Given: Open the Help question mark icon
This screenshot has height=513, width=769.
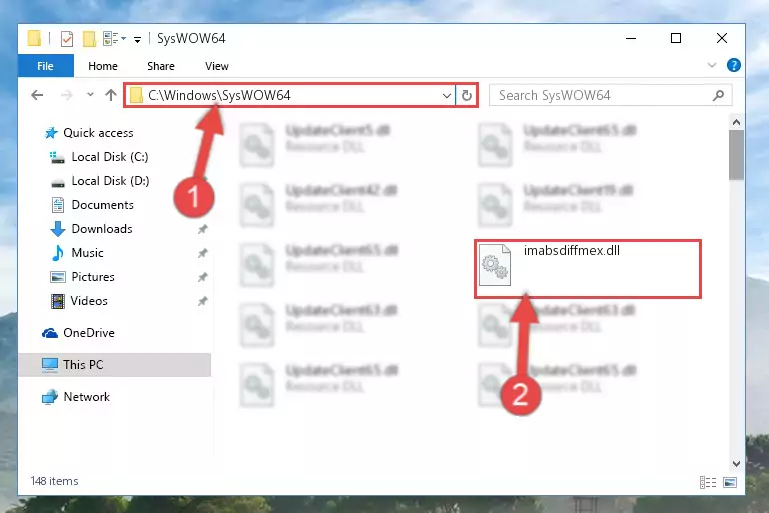Looking at the screenshot, I should pos(734,65).
